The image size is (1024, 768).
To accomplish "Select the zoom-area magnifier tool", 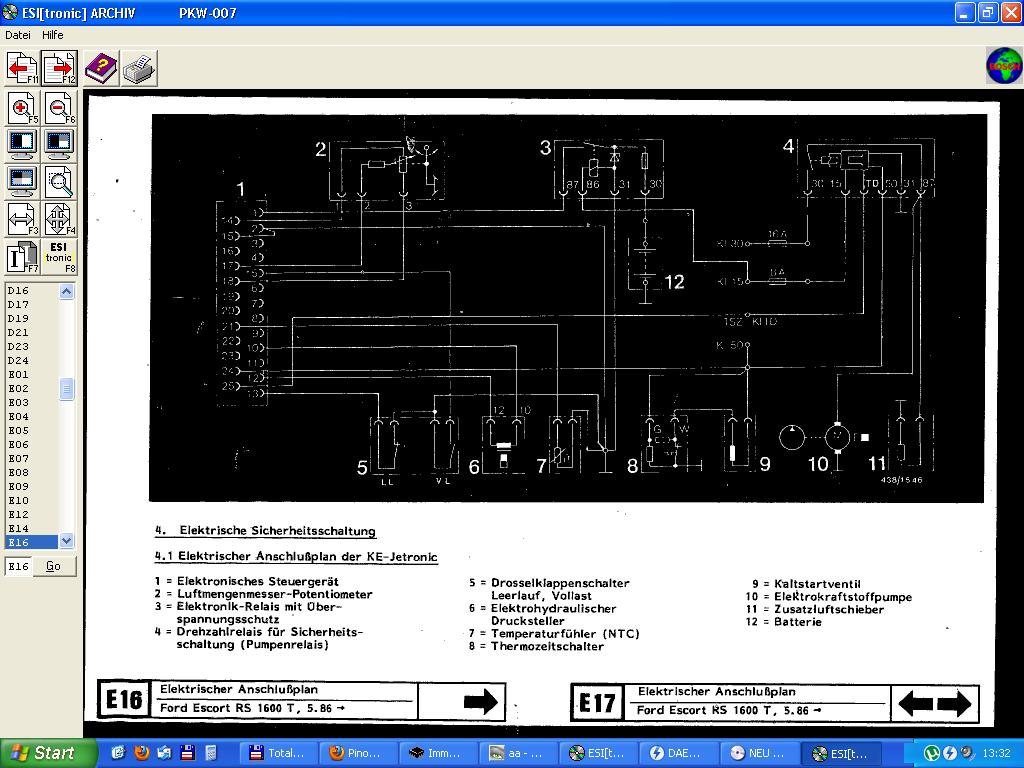I will coord(59,181).
